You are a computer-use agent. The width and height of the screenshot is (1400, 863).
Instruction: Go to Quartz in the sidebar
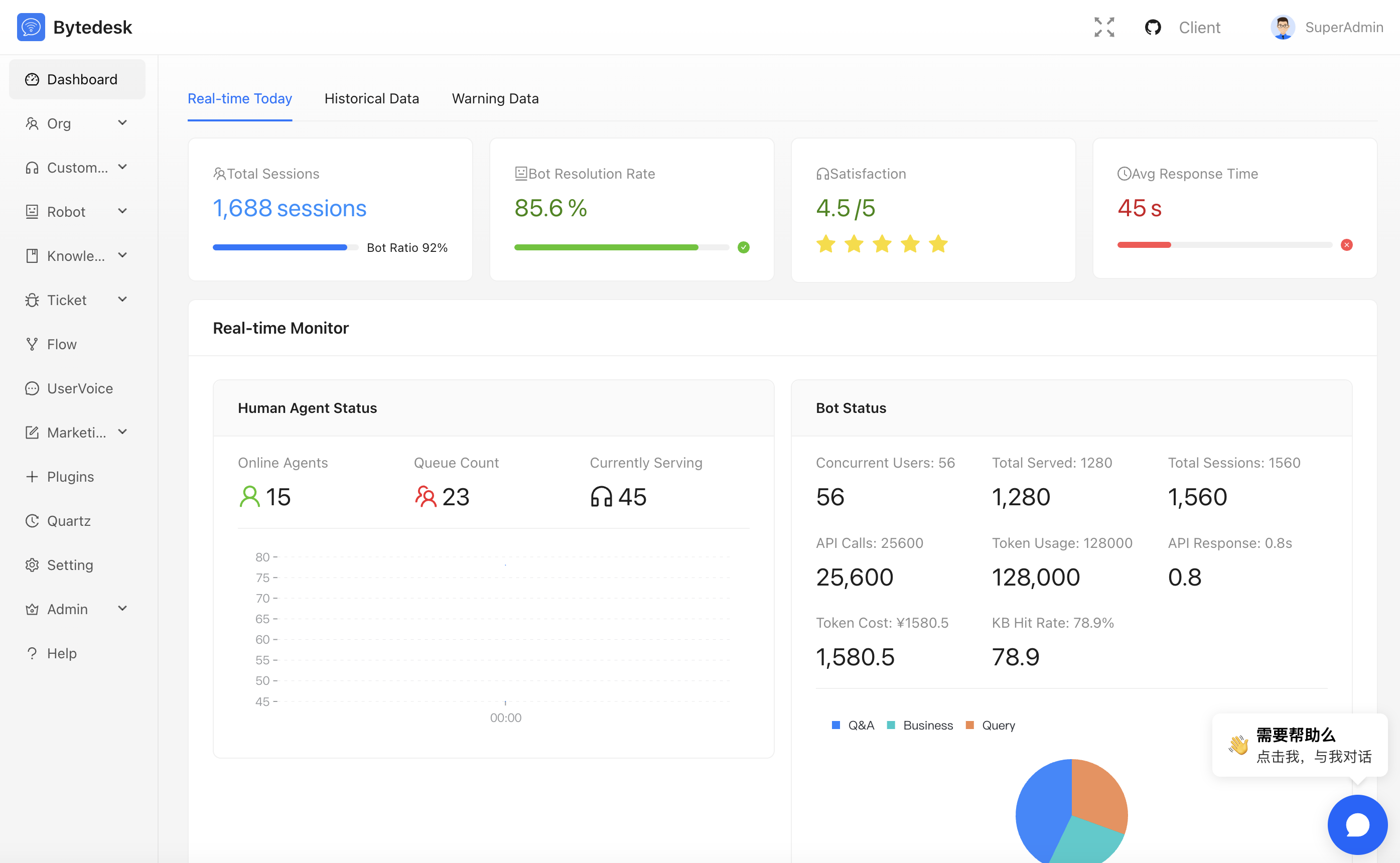[68, 520]
